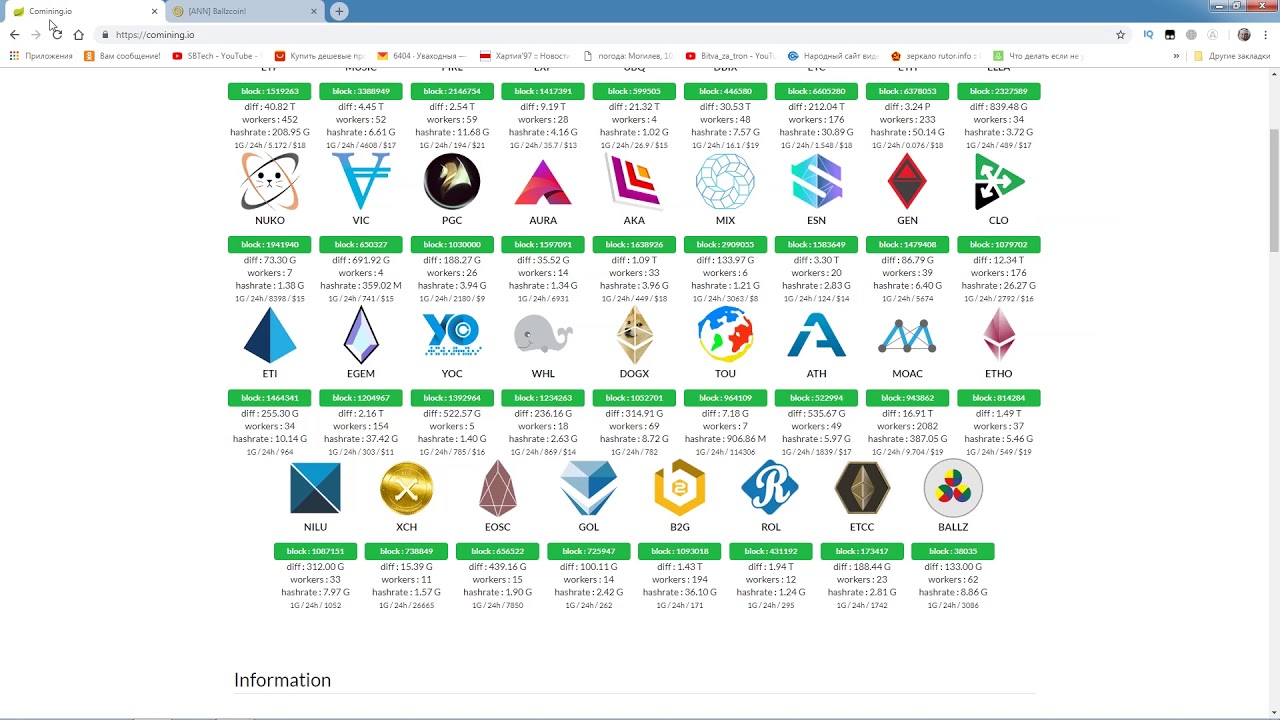Click the VIC block 630327 badge
The image size is (1280, 720).
point(361,245)
